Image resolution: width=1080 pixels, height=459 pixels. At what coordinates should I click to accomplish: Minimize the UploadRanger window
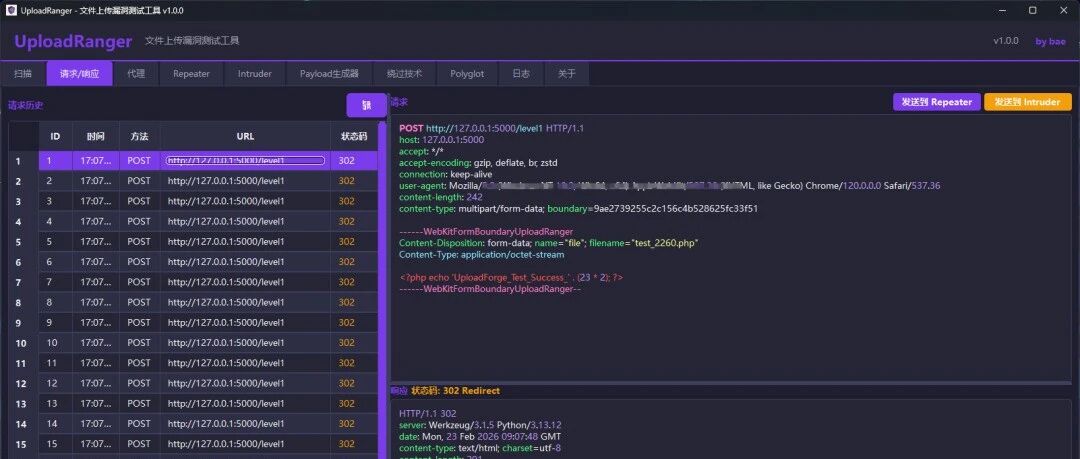tap(1001, 10)
